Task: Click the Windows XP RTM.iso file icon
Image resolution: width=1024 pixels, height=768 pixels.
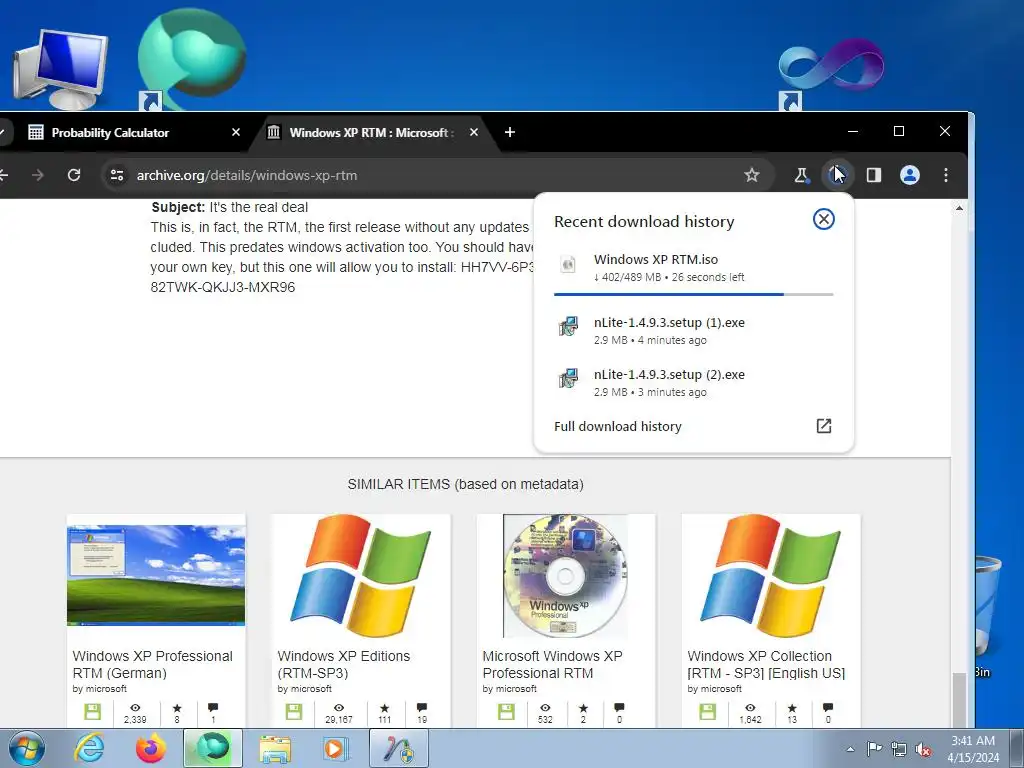Action: [568, 264]
